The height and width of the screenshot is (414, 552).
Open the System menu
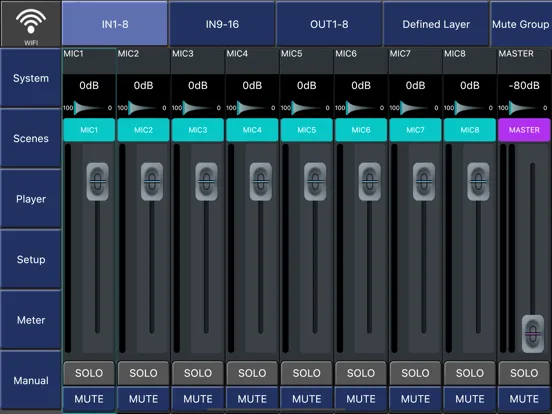click(x=31, y=78)
